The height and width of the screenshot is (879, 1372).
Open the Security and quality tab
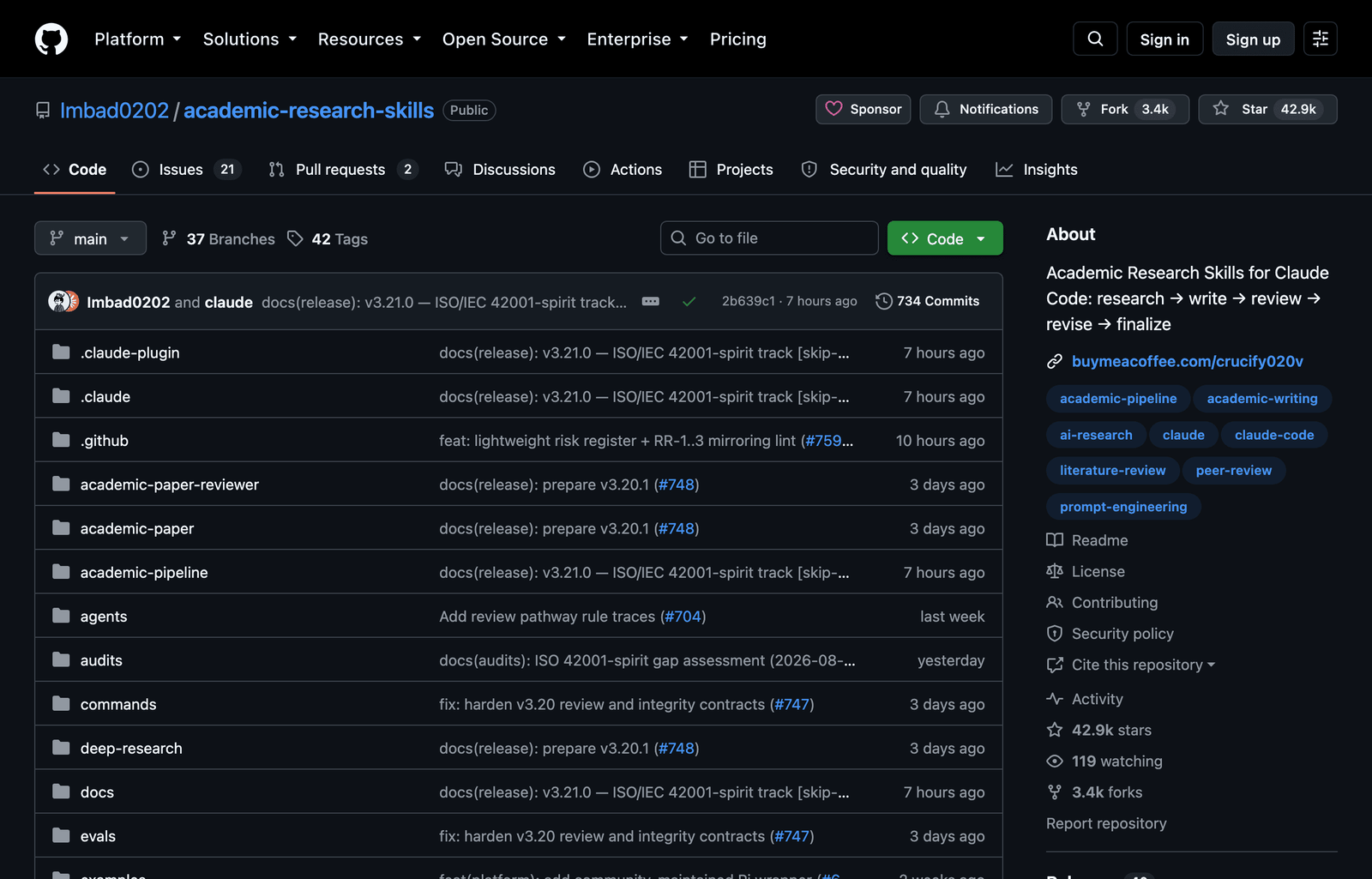point(884,170)
